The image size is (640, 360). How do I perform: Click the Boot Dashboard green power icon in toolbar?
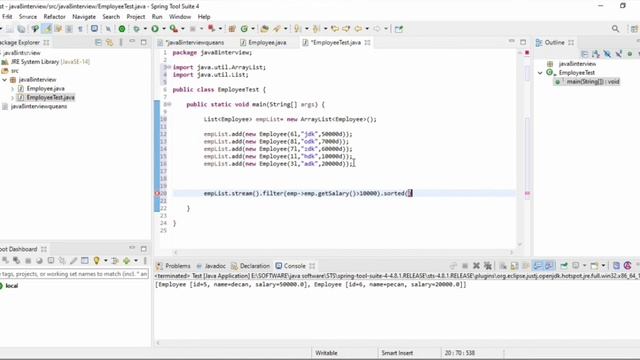(x=122, y=29)
